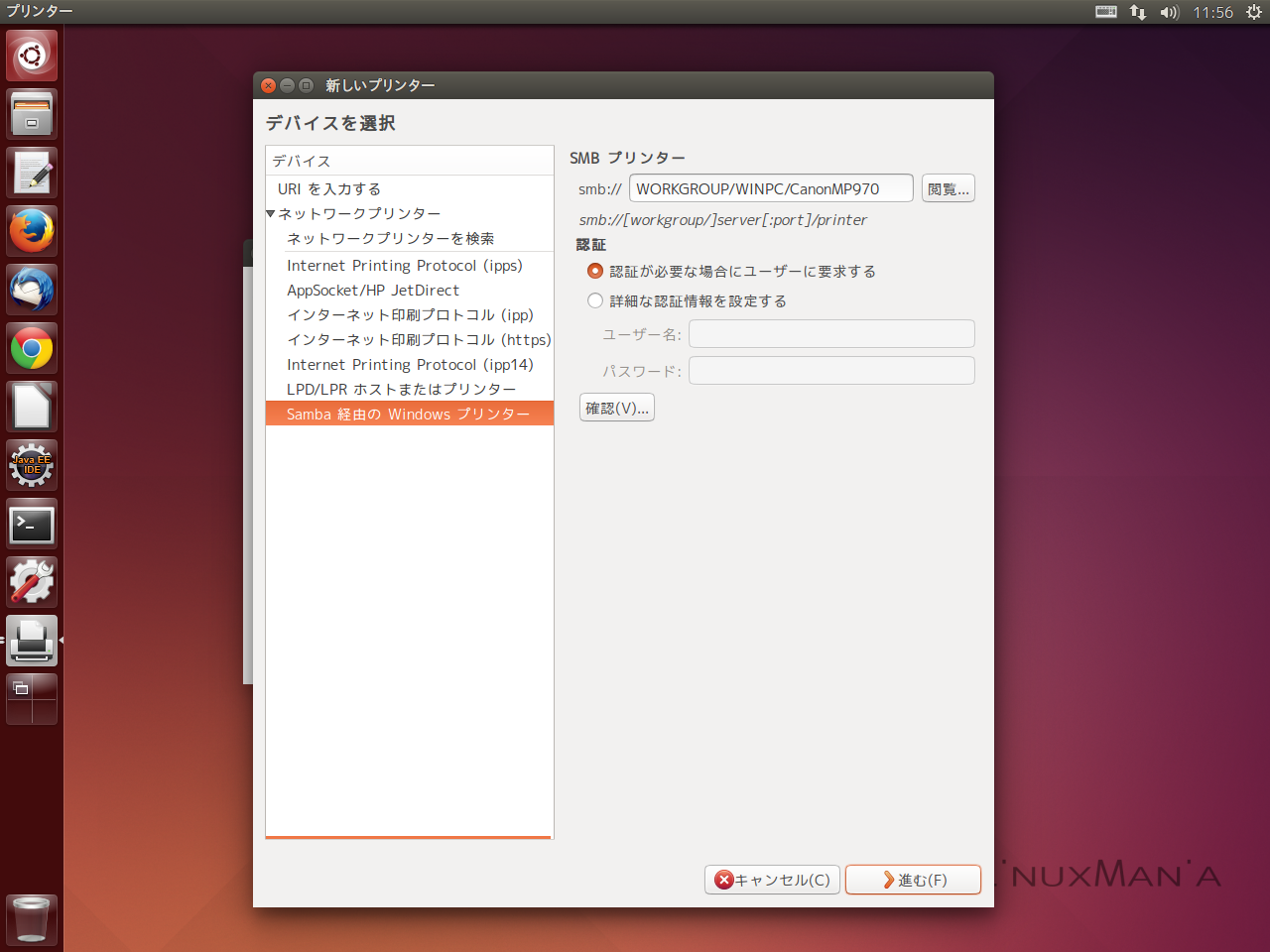
Task: Open the keyboard input indicator in top panel
Action: 1106,12
